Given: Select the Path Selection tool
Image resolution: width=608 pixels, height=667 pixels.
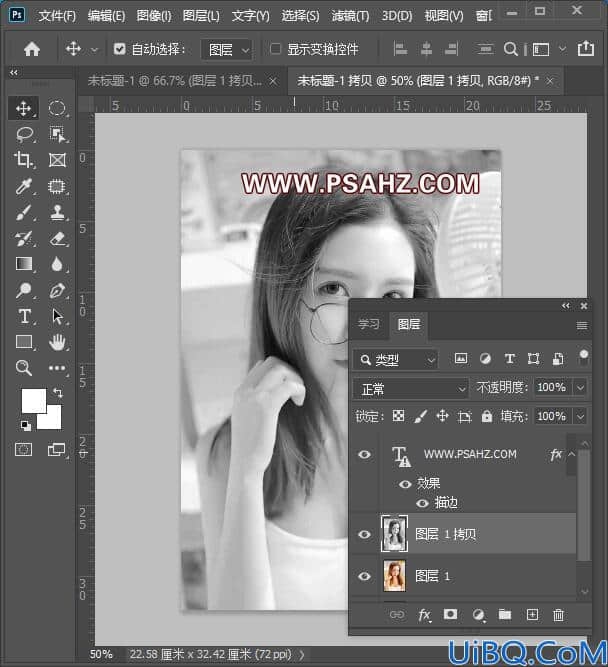Looking at the screenshot, I should click(57, 316).
